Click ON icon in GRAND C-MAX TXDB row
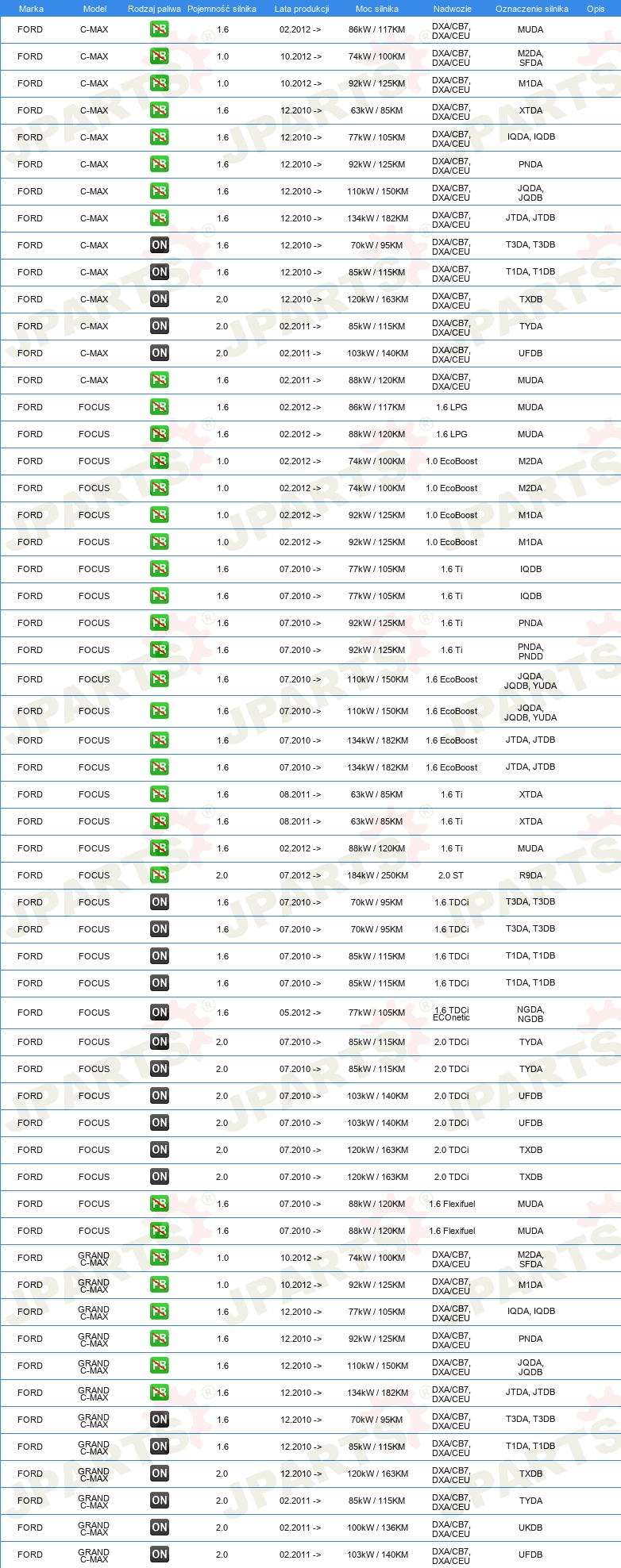This screenshot has width=621, height=1568. (160, 1474)
